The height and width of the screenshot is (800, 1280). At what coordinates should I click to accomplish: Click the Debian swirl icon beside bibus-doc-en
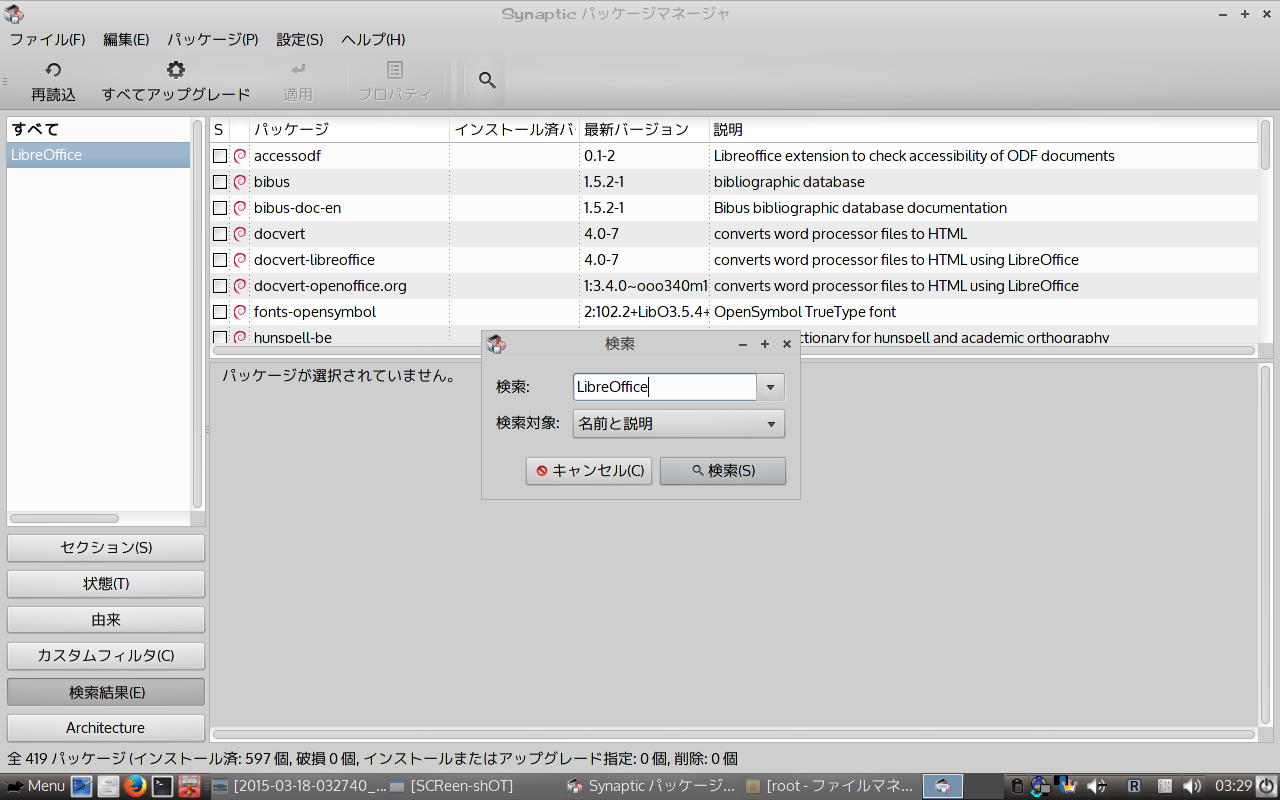[240, 208]
